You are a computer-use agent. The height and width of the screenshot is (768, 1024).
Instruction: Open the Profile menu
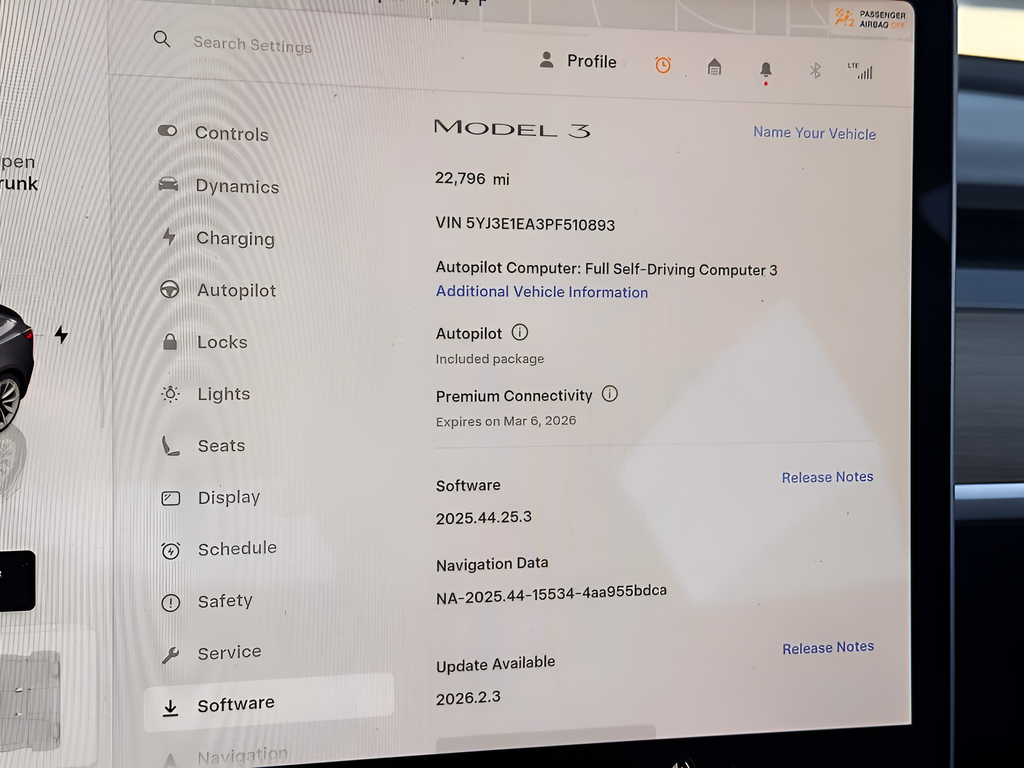(x=578, y=61)
